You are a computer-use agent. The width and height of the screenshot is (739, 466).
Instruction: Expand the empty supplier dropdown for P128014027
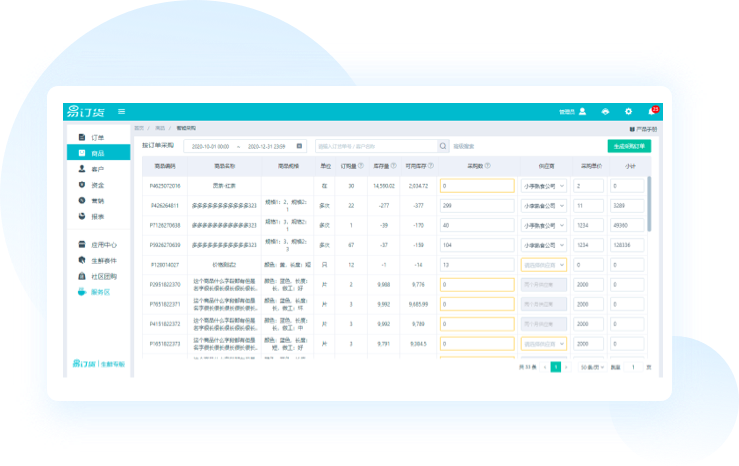[x=544, y=265]
